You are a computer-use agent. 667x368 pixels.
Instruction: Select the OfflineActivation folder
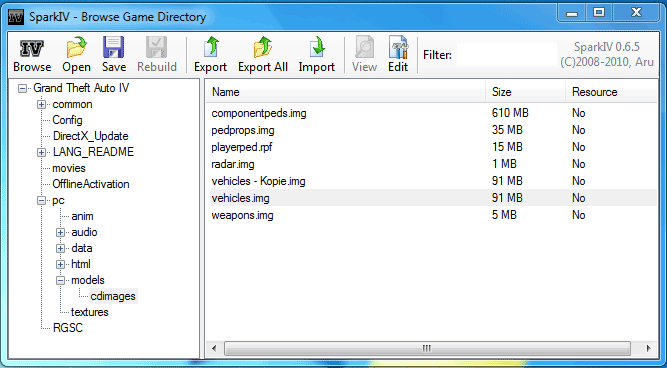pos(91,184)
